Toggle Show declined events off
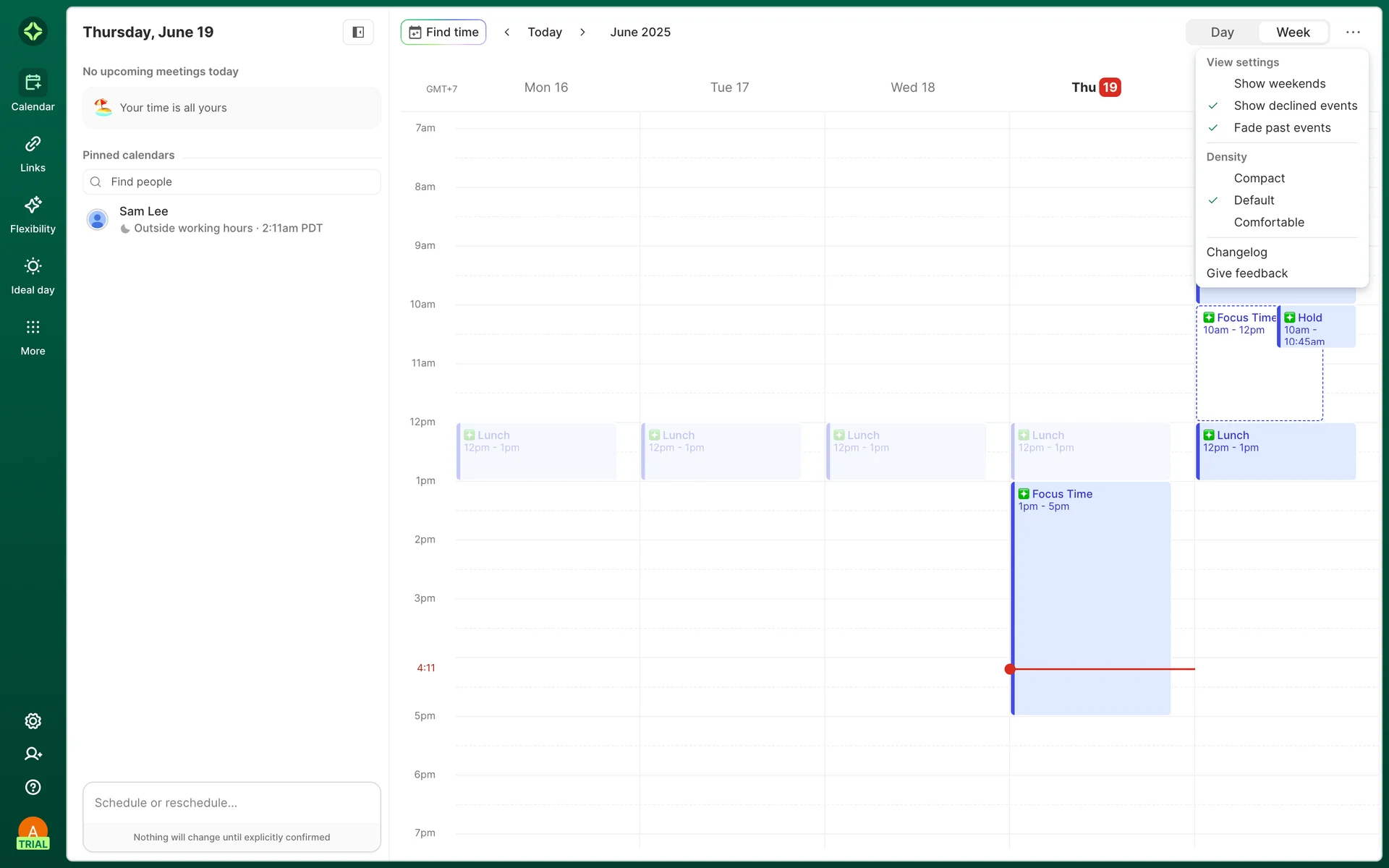1389x868 pixels. [1295, 106]
